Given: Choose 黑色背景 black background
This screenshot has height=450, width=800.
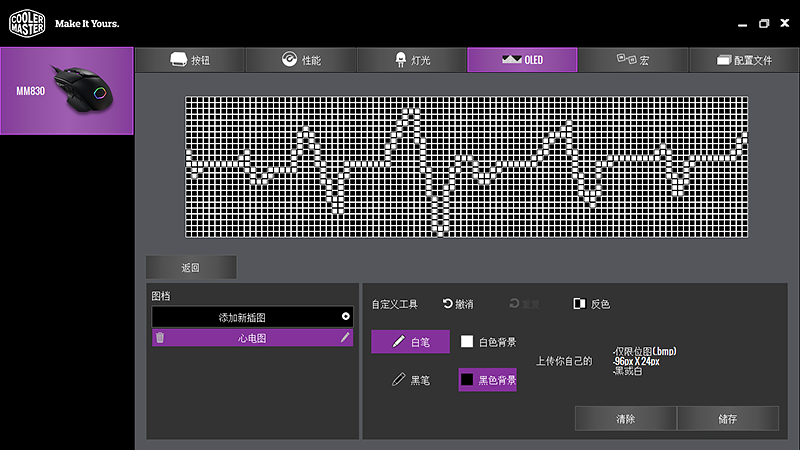Looking at the screenshot, I should tap(487, 380).
